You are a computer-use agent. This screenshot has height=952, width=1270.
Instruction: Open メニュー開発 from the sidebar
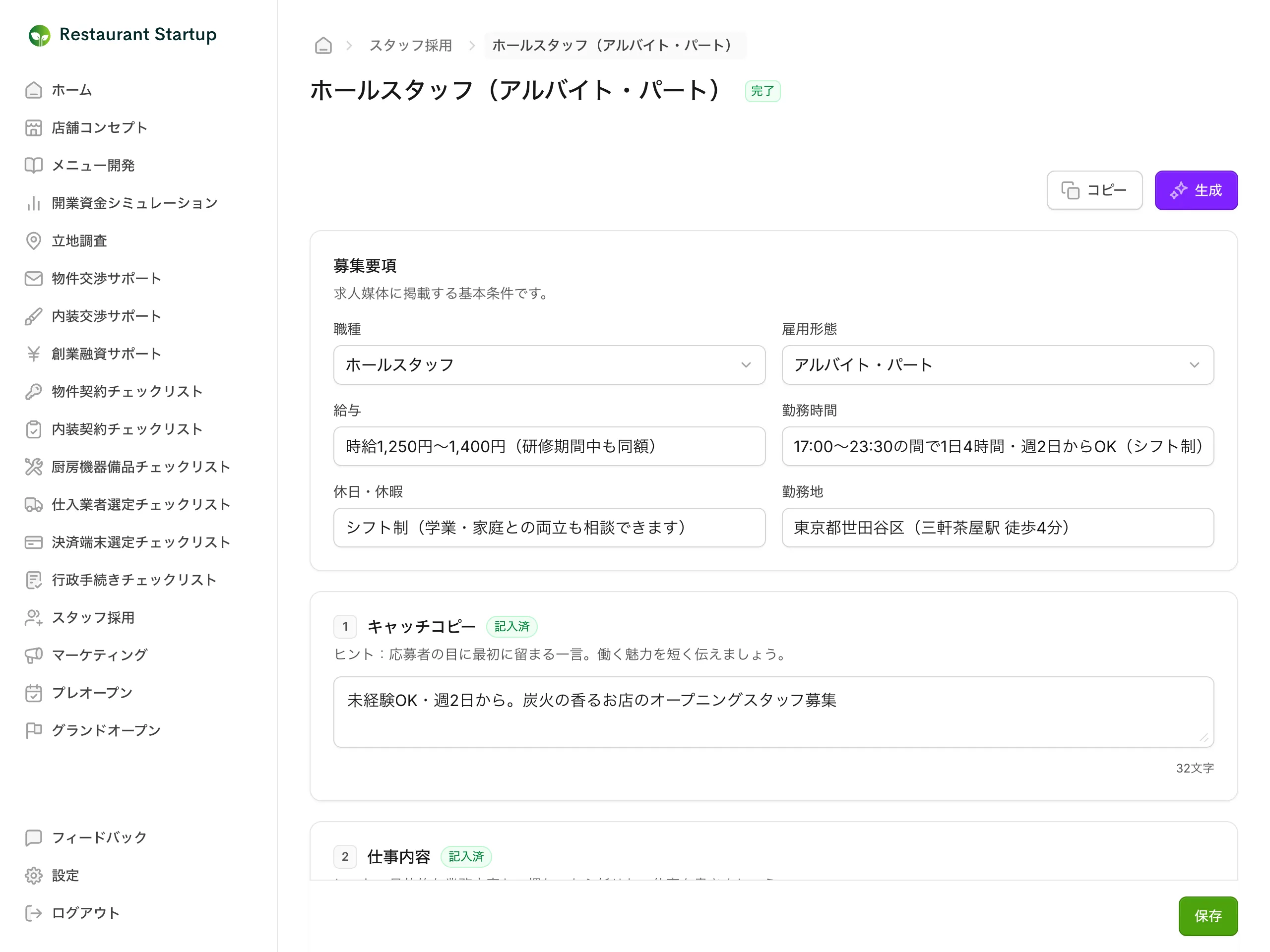93,165
